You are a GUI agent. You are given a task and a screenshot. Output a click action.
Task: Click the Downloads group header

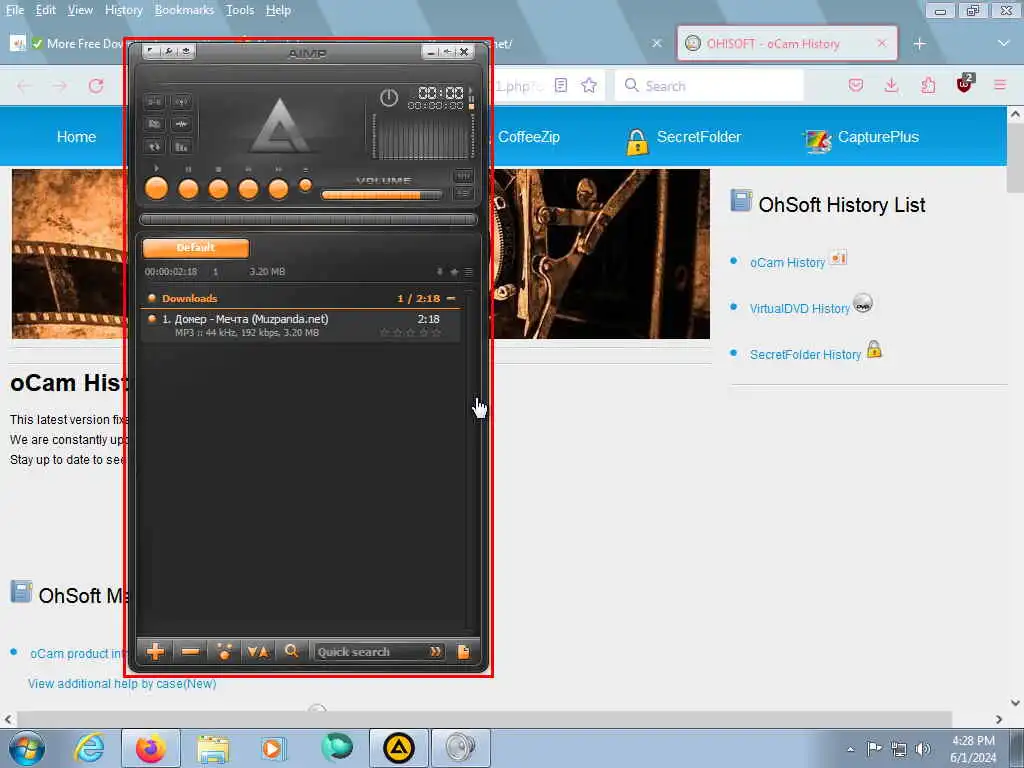point(300,298)
